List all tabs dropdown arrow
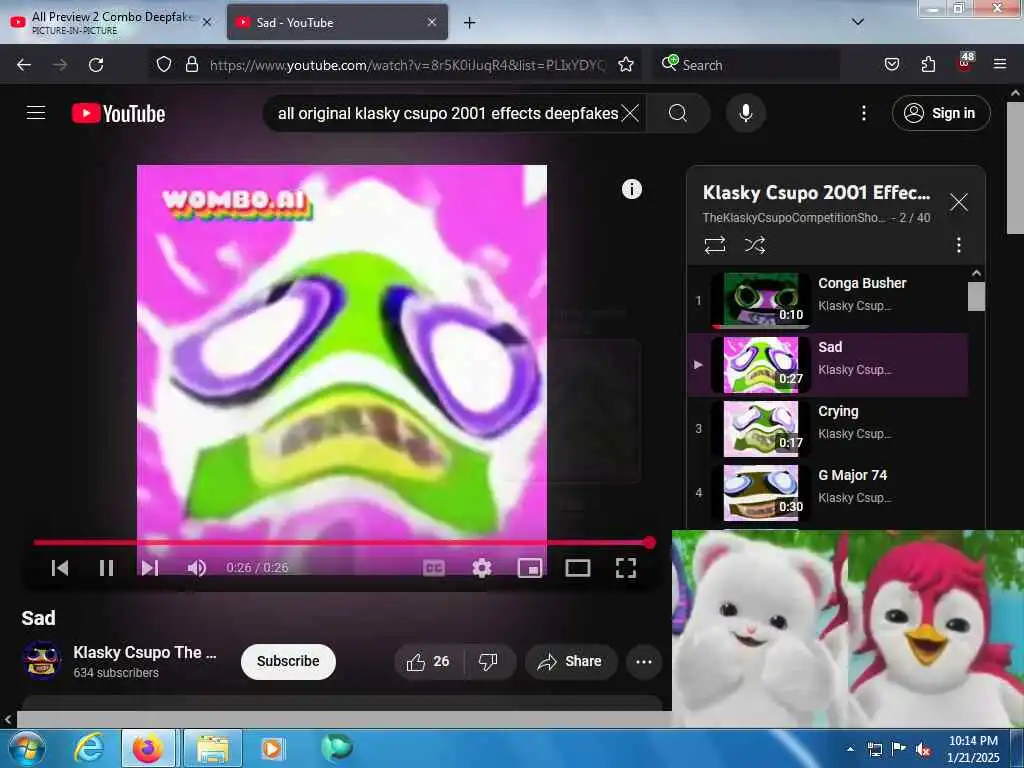The height and width of the screenshot is (768, 1024). (x=857, y=22)
